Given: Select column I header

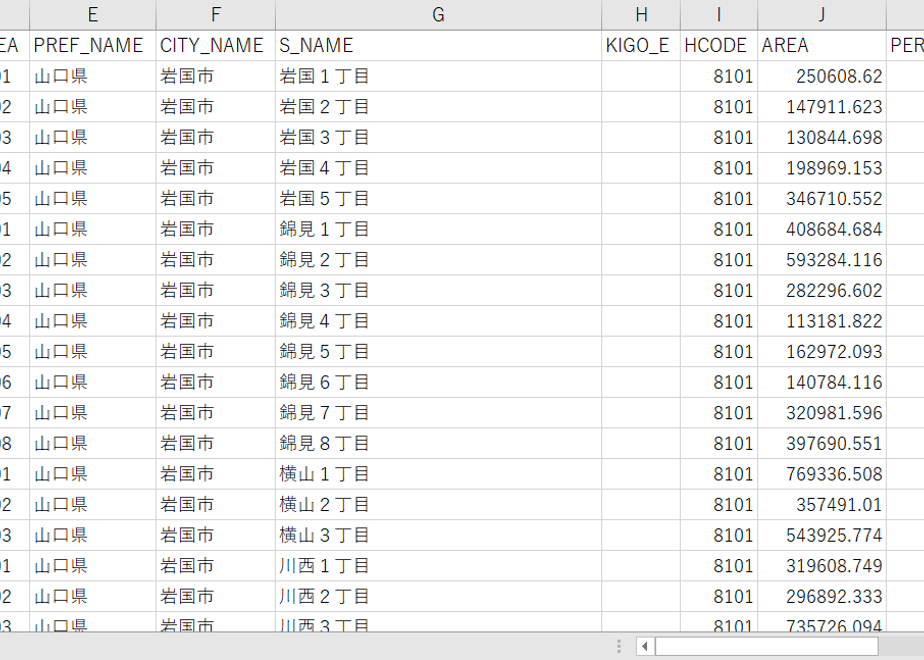Looking at the screenshot, I should coord(719,15).
